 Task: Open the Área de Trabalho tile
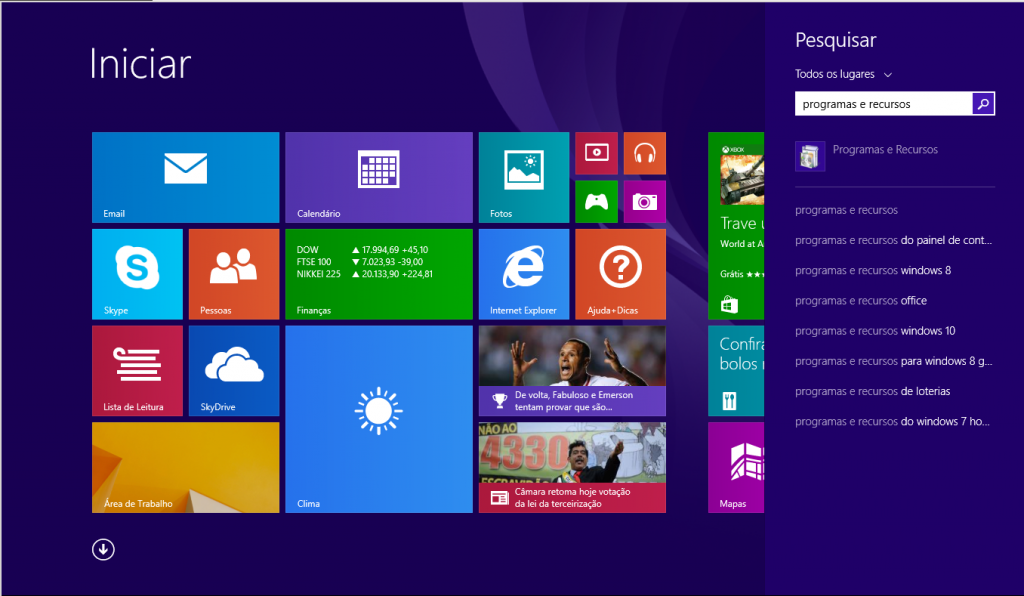(185, 467)
